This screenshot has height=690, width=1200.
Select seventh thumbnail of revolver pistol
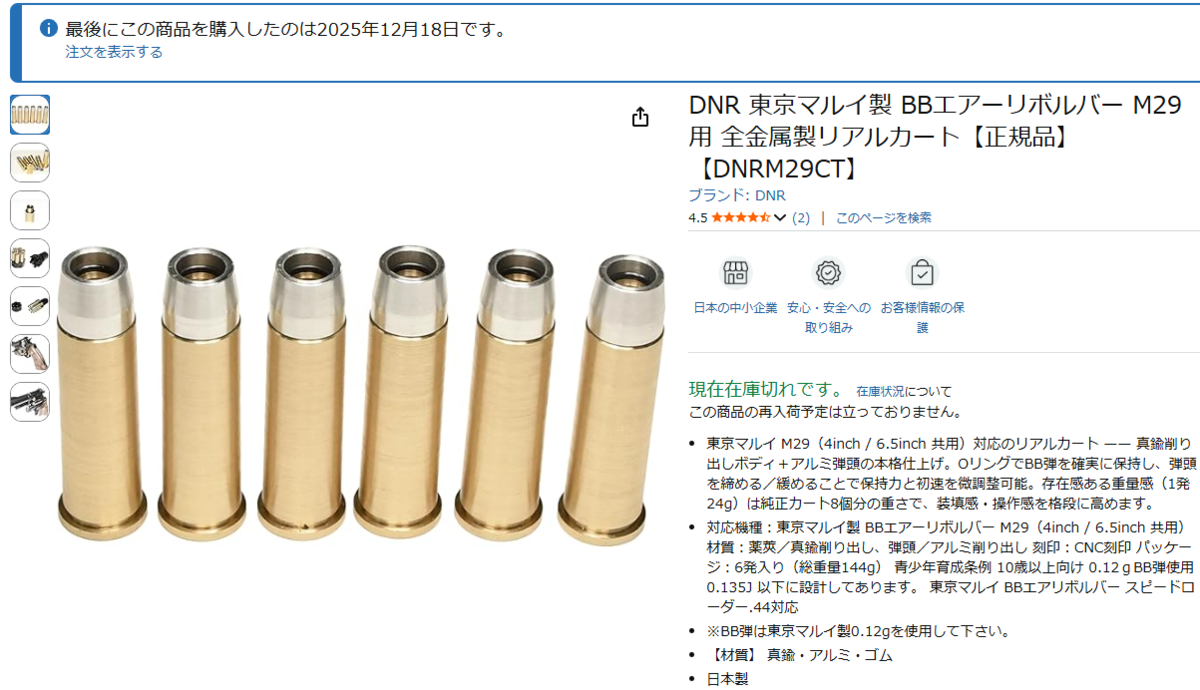pos(30,402)
